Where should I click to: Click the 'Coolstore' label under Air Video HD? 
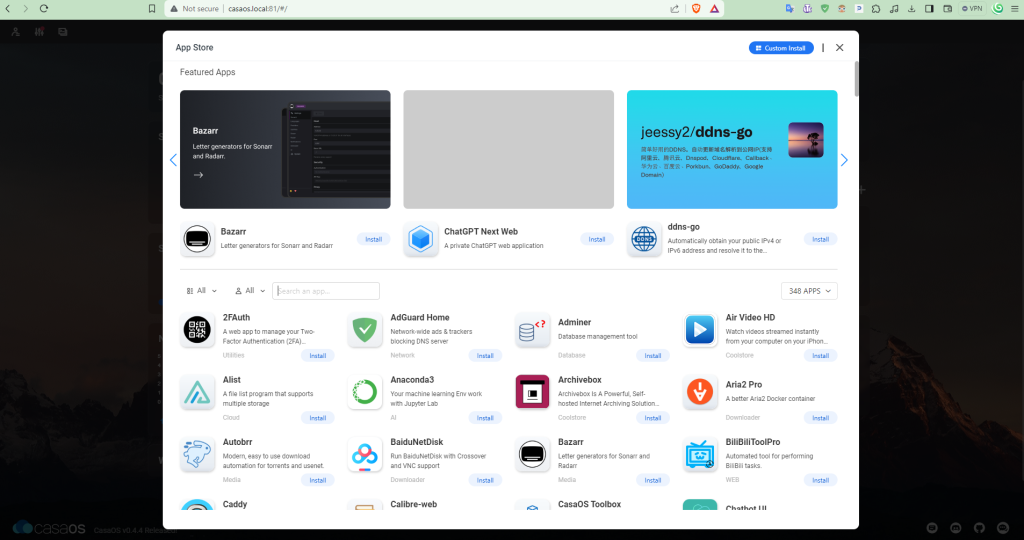coord(739,355)
